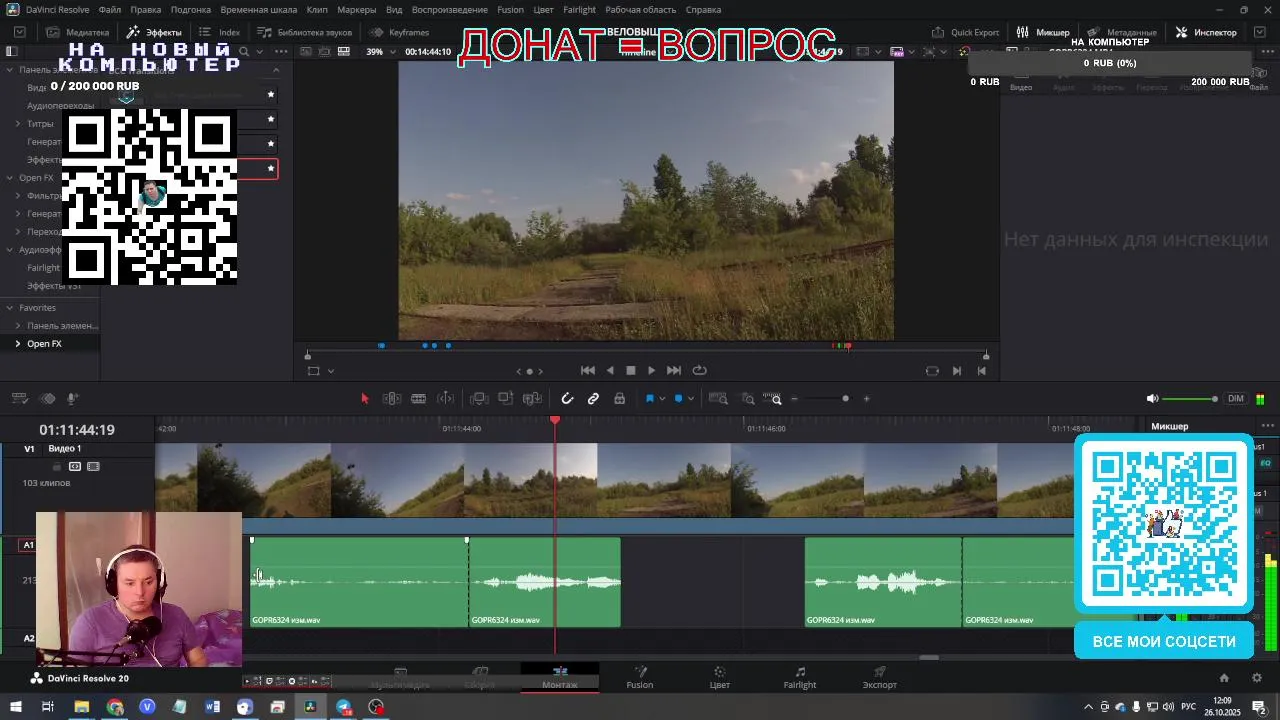Toggle timeline Snapping magnet

click(567, 399)
